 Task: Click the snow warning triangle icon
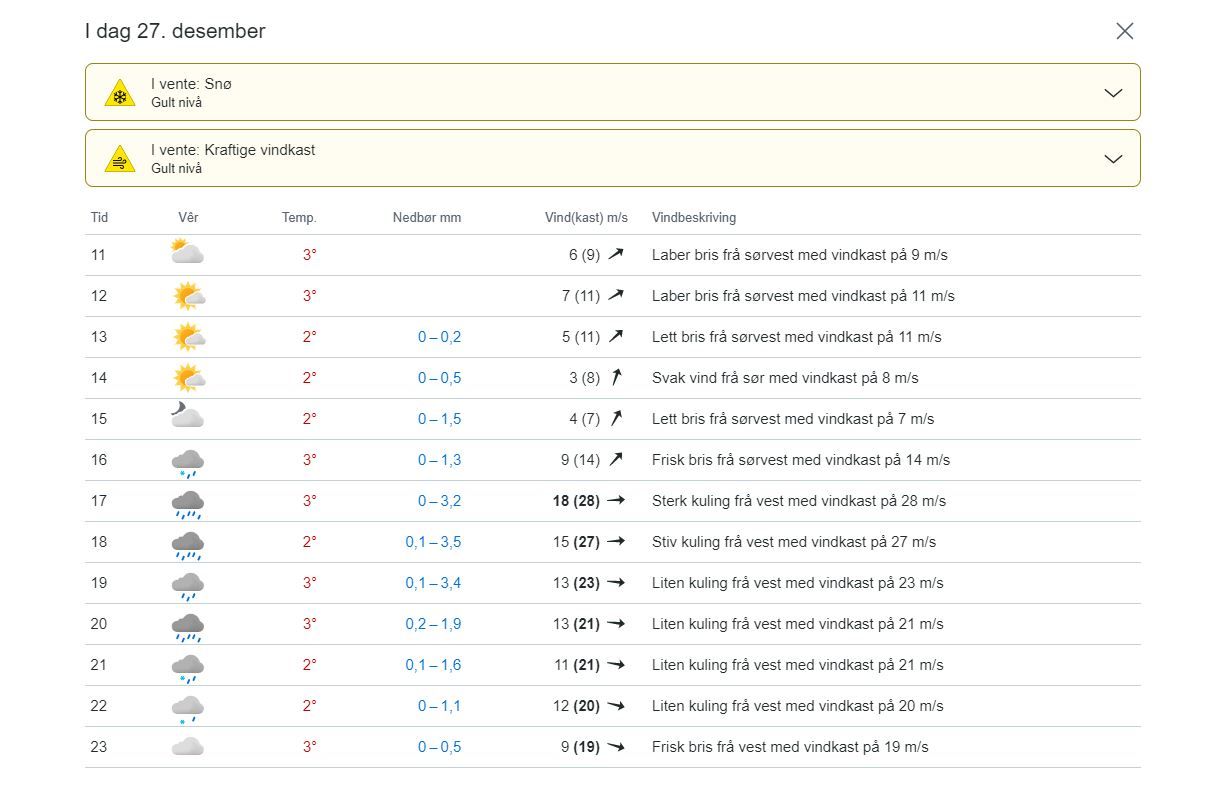[x=120, y=94]
